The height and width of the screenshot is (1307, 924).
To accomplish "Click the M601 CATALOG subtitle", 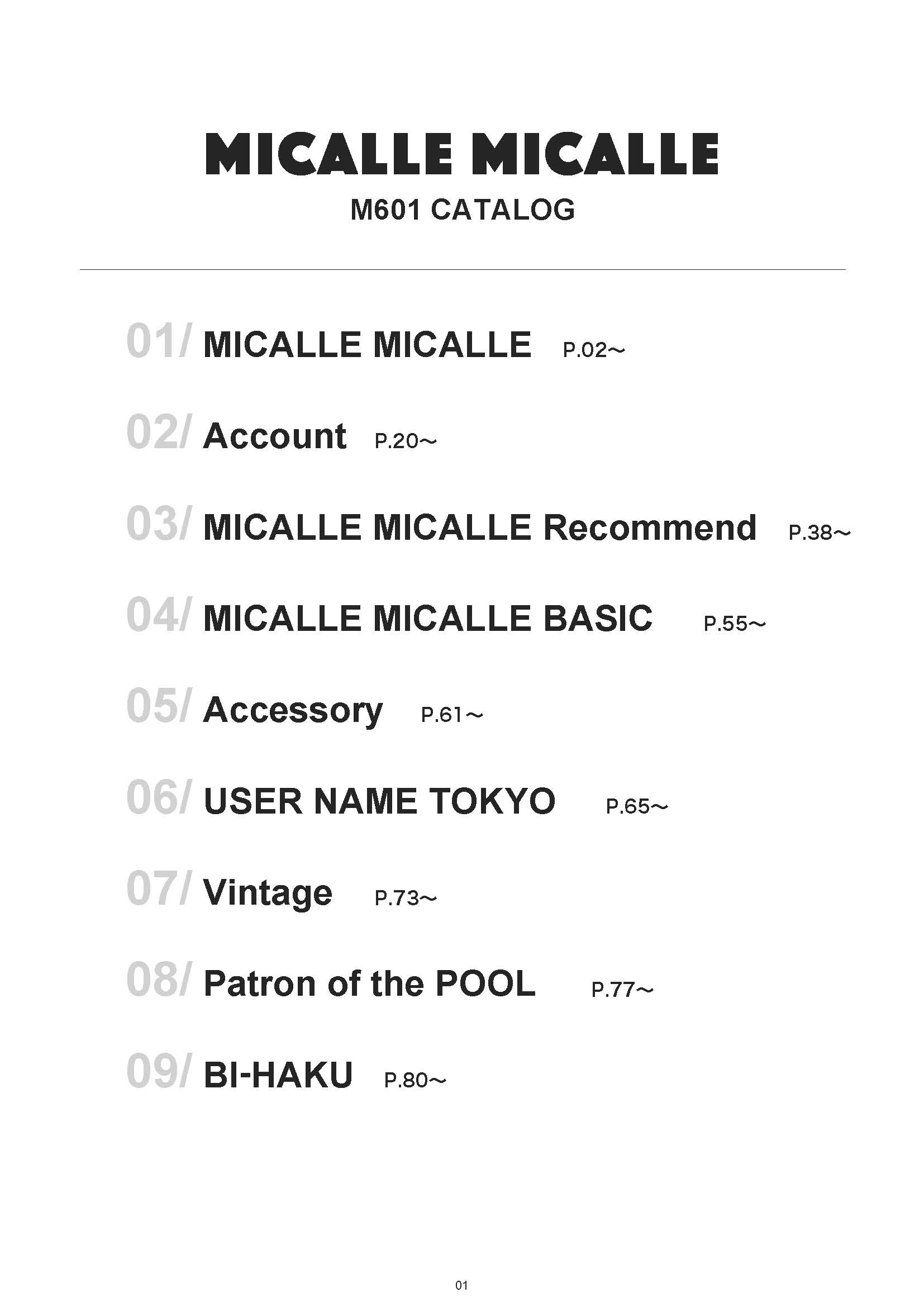I will 462,210.
